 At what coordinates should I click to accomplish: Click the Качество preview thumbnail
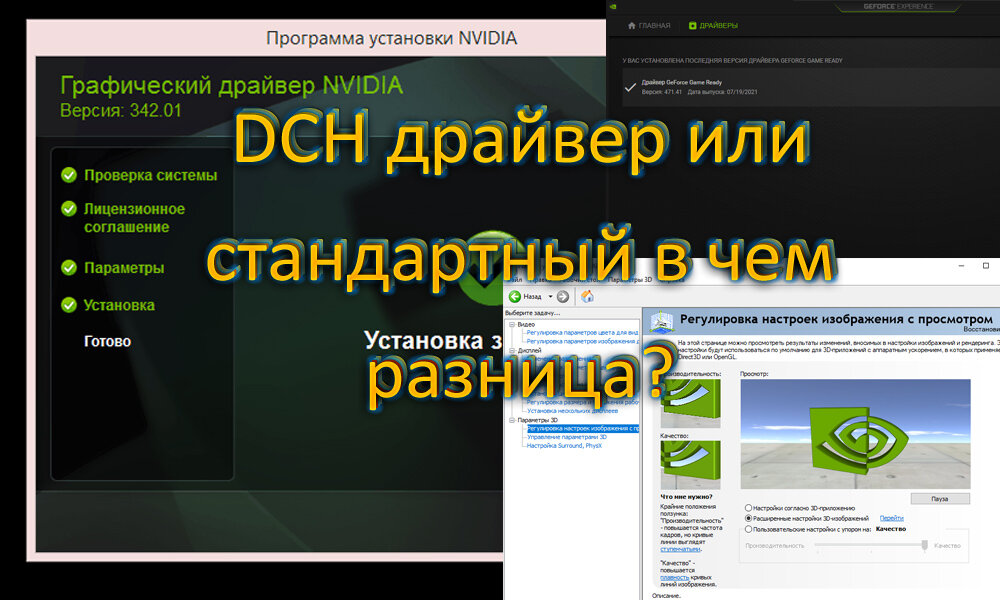(691, 465)
